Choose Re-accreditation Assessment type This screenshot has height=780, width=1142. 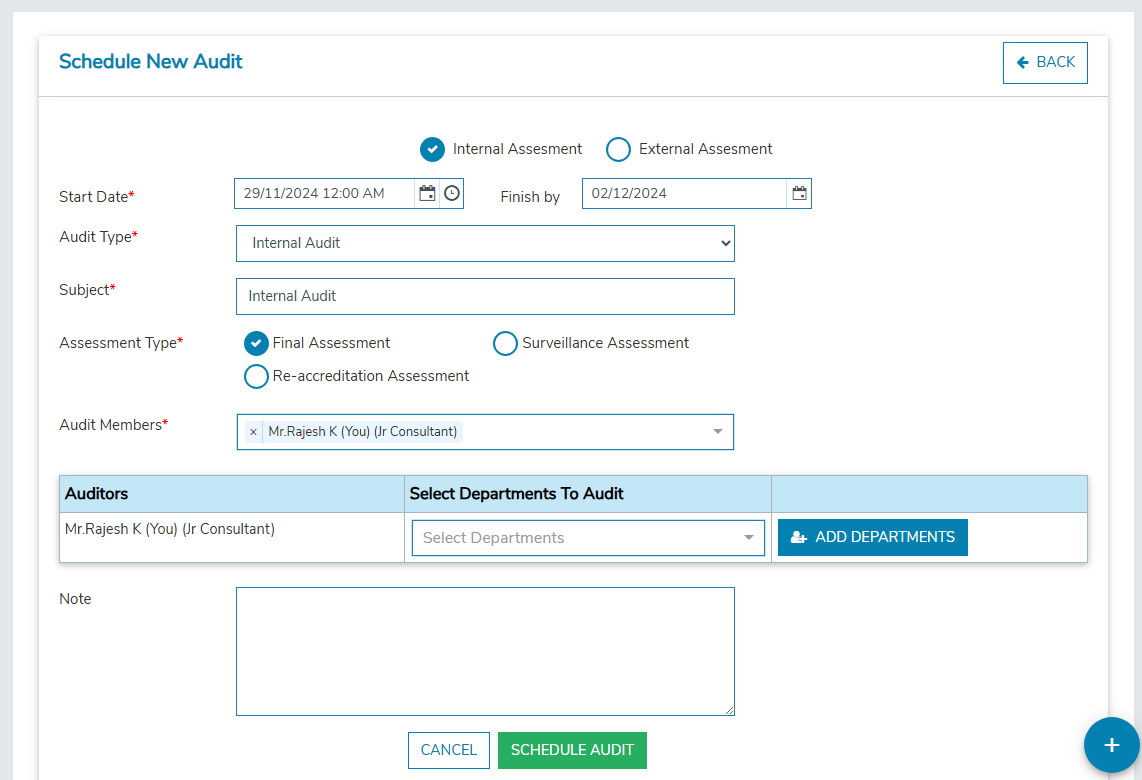pos(257,376)
